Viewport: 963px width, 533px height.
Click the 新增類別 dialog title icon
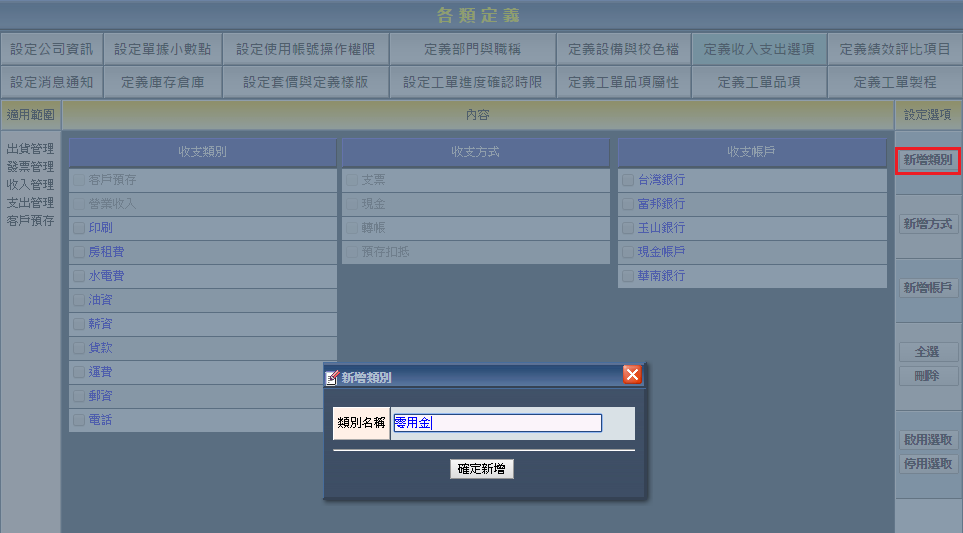[x=333, y=377]
